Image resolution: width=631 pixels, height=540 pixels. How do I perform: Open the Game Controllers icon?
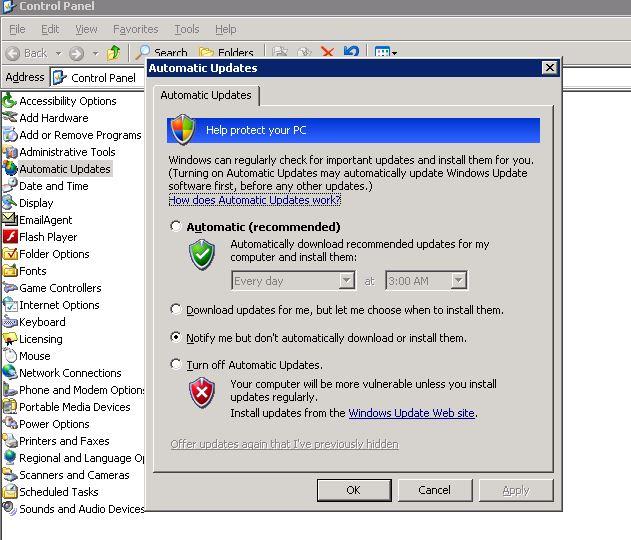[x=9, y=288]
